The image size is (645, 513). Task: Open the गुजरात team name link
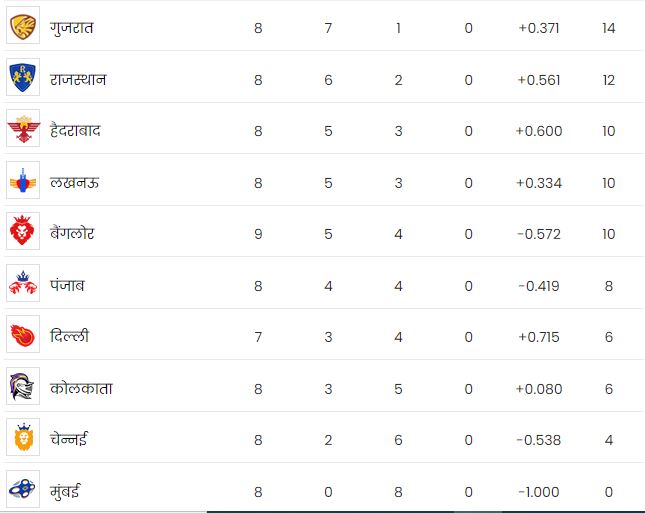tap(72, 28)
